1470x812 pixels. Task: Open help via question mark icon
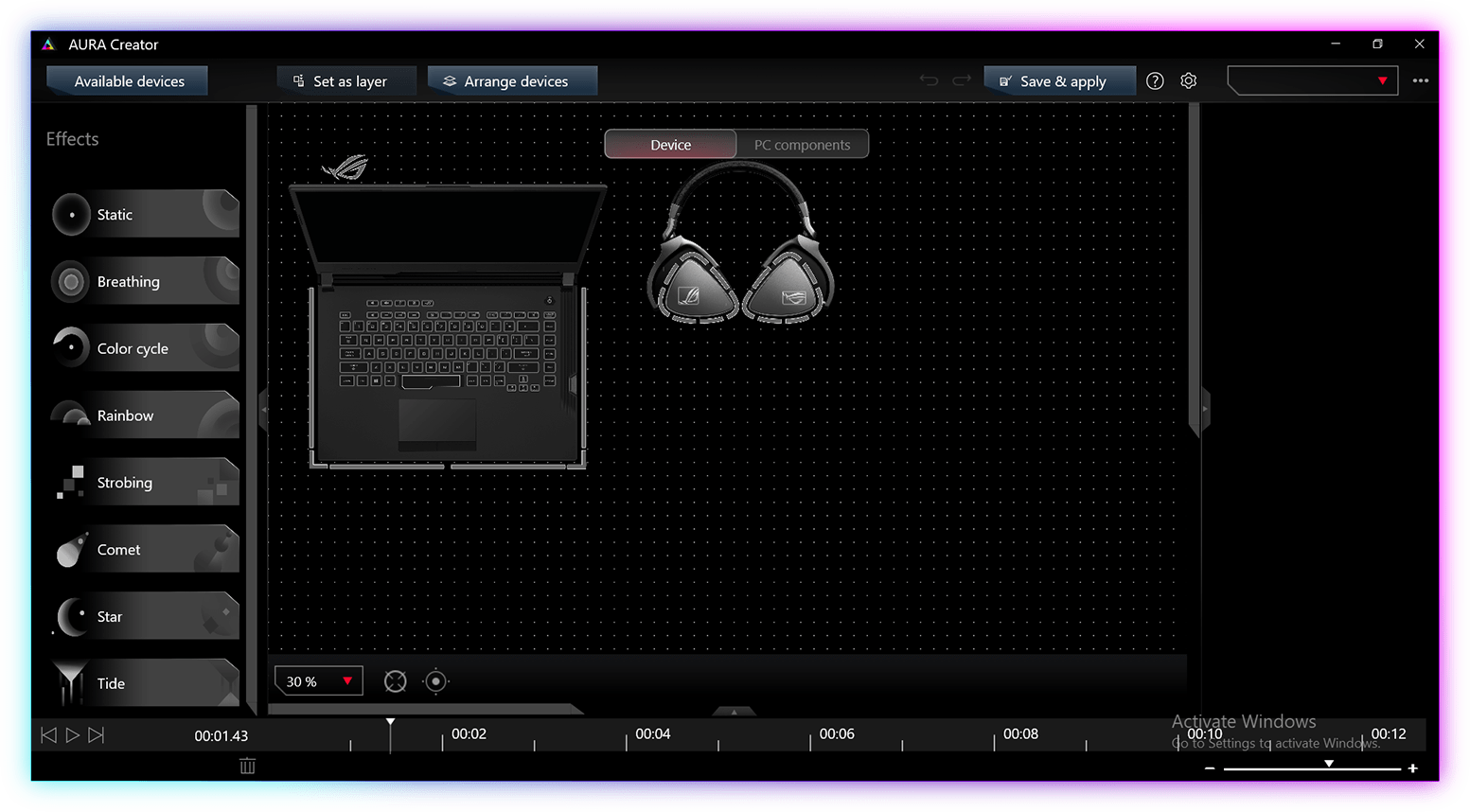(1155, 81)
